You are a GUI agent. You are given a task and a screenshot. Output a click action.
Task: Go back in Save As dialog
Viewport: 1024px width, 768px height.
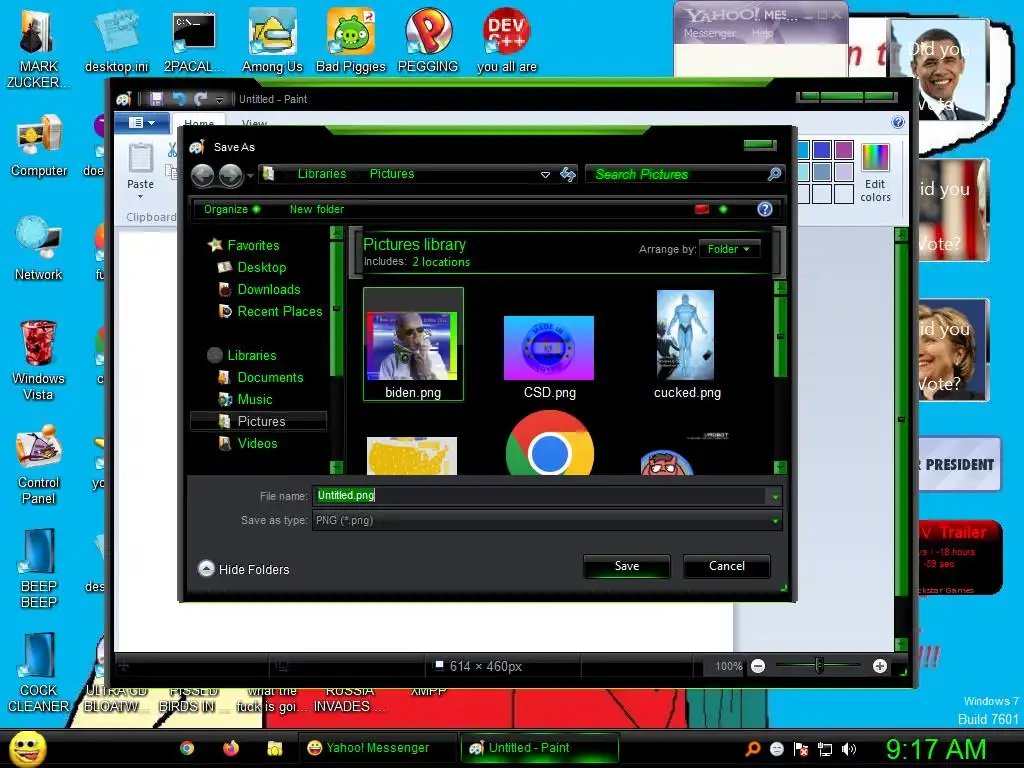pyautogui.click(x=202, y=175)
